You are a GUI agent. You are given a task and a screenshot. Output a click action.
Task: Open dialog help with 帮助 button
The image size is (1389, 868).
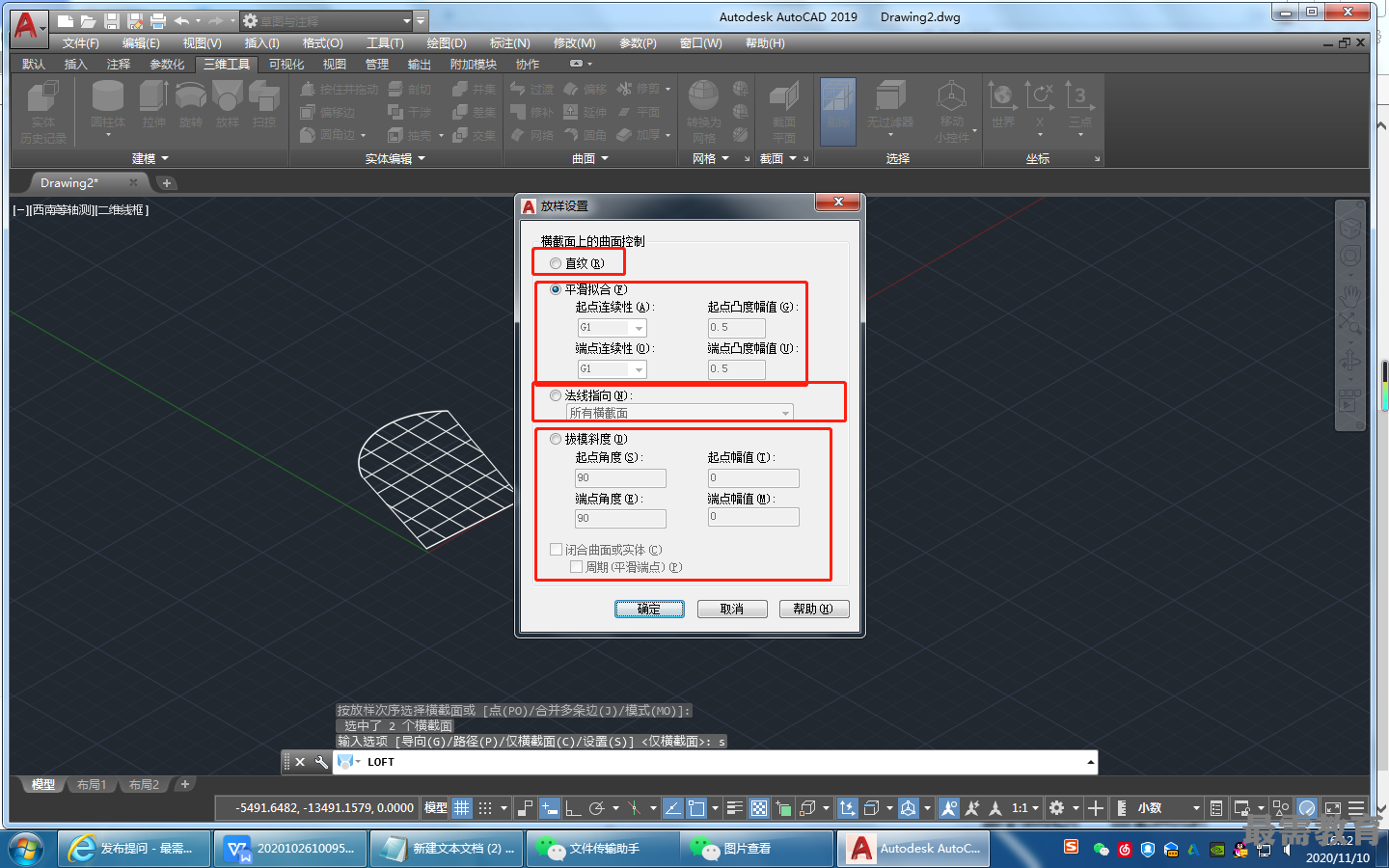coord(814,609)
